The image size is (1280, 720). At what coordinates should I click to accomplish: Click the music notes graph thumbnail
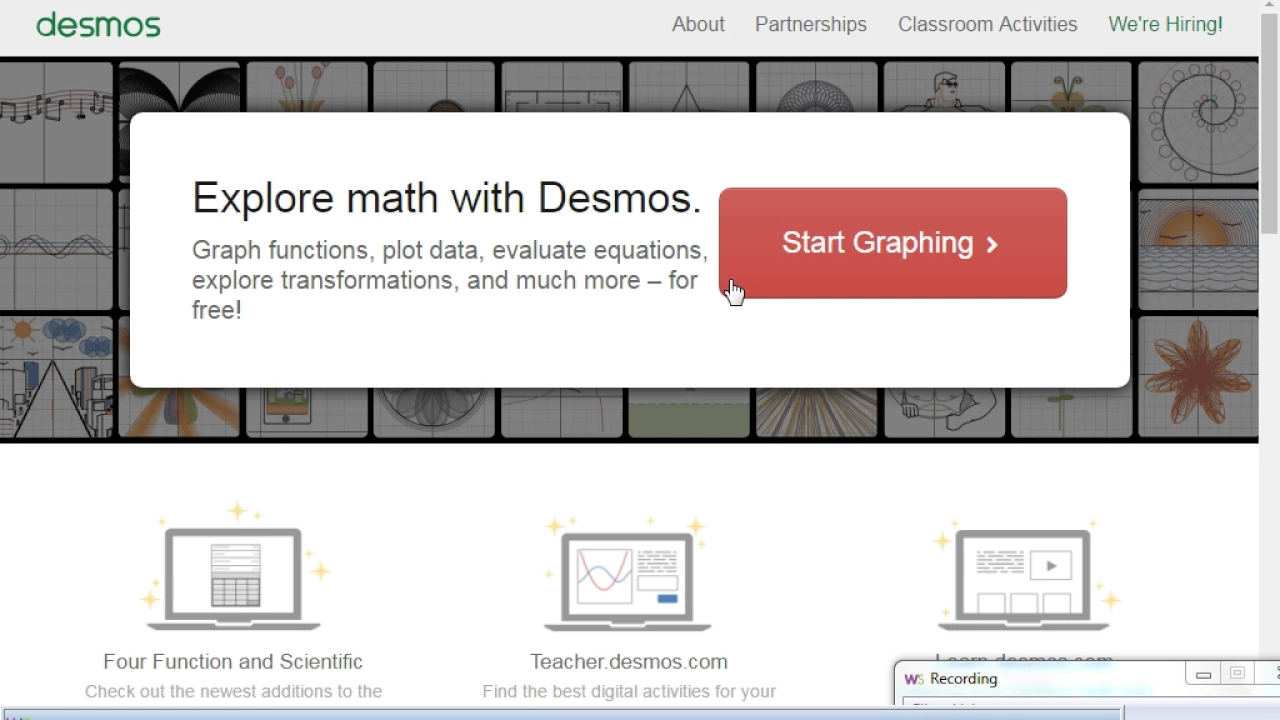(x=56, y=121)
